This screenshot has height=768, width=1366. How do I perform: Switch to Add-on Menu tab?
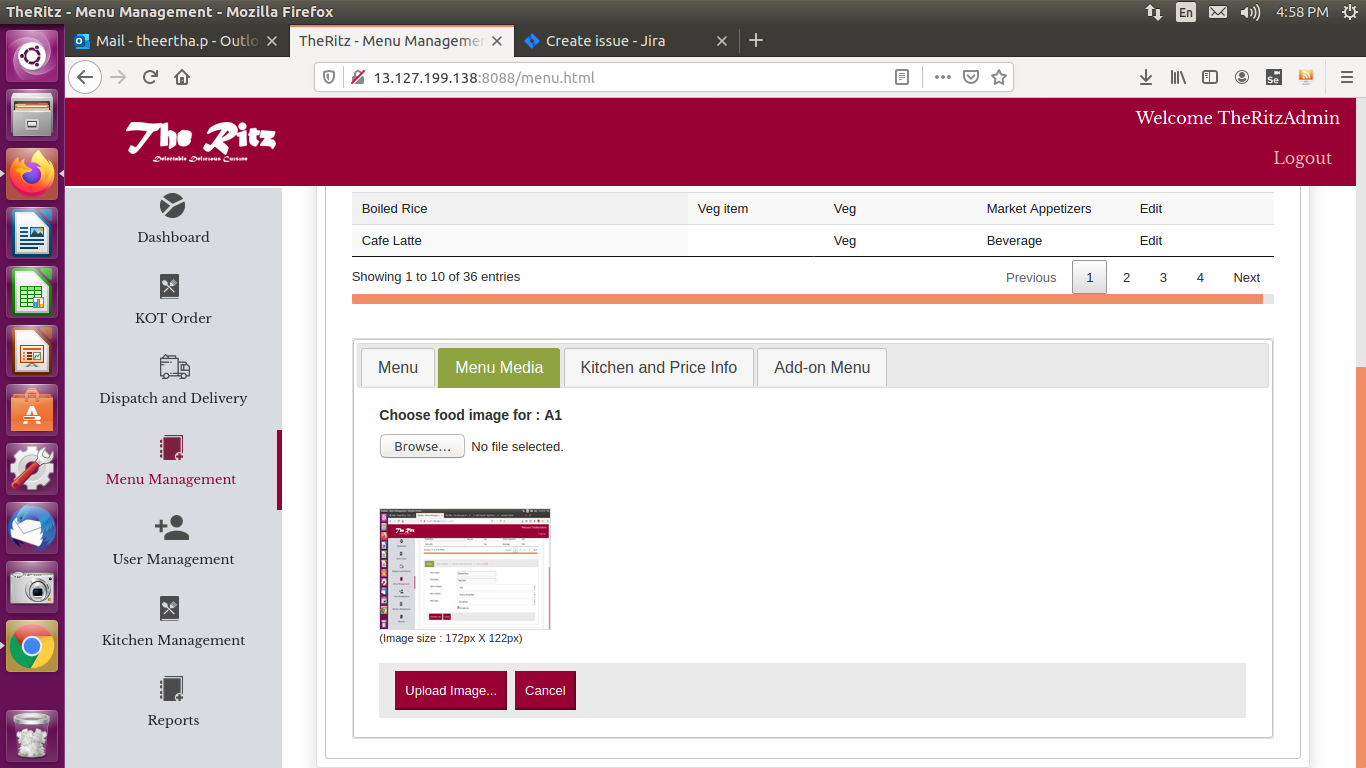point(821,367)
